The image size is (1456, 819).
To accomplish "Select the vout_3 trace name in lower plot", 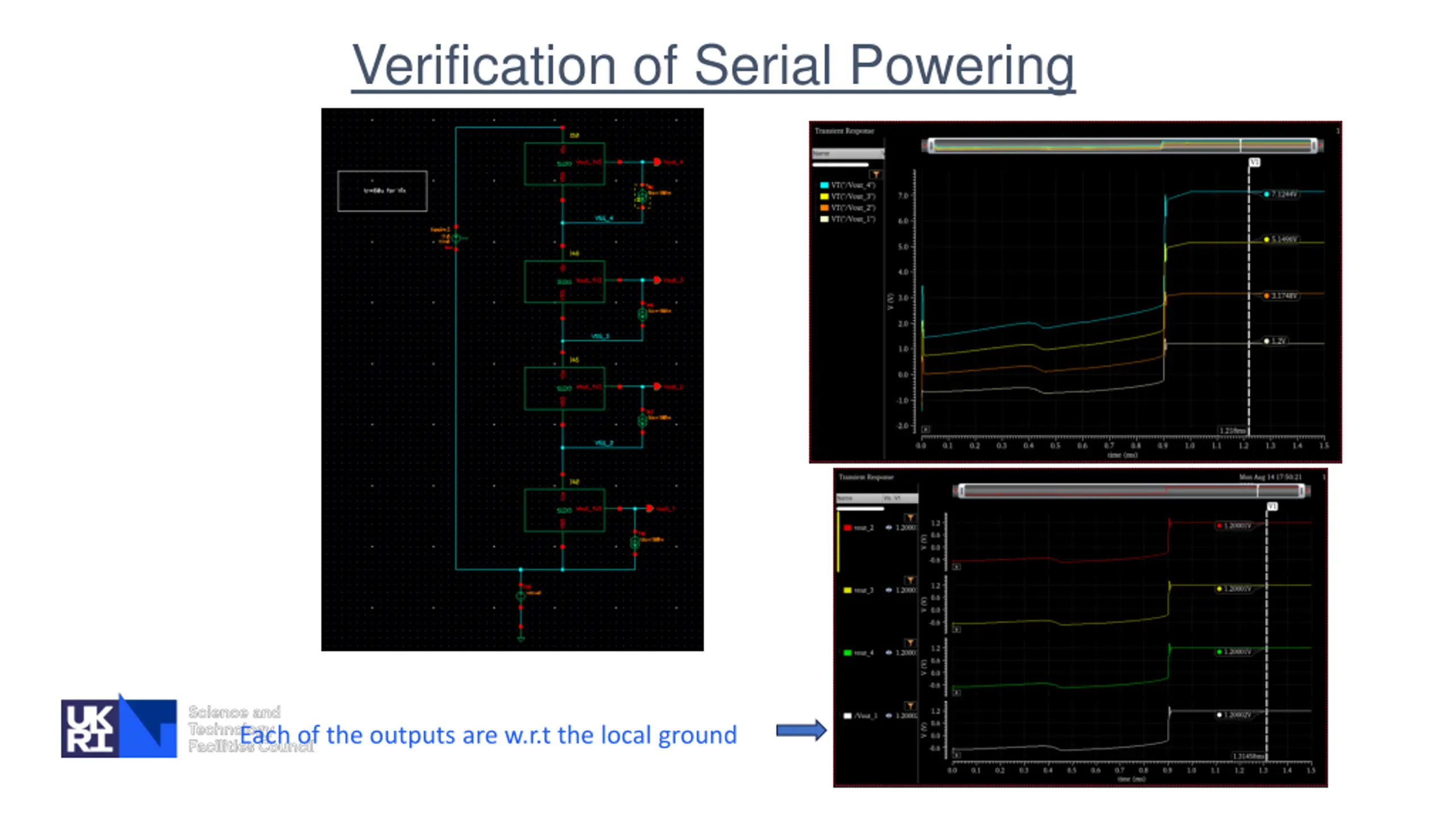I will (x=863, y=590).
